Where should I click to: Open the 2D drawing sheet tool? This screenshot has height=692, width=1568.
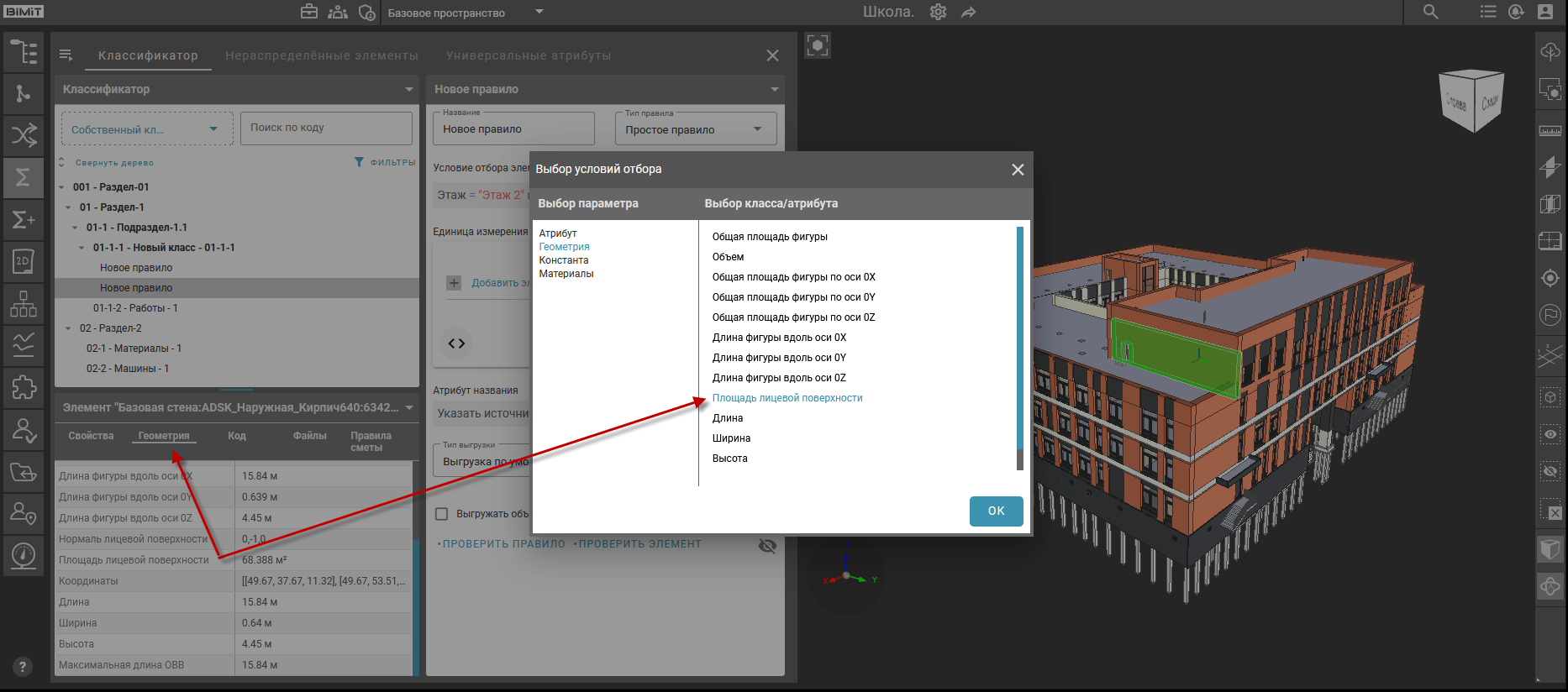click(x=24, y=262)
